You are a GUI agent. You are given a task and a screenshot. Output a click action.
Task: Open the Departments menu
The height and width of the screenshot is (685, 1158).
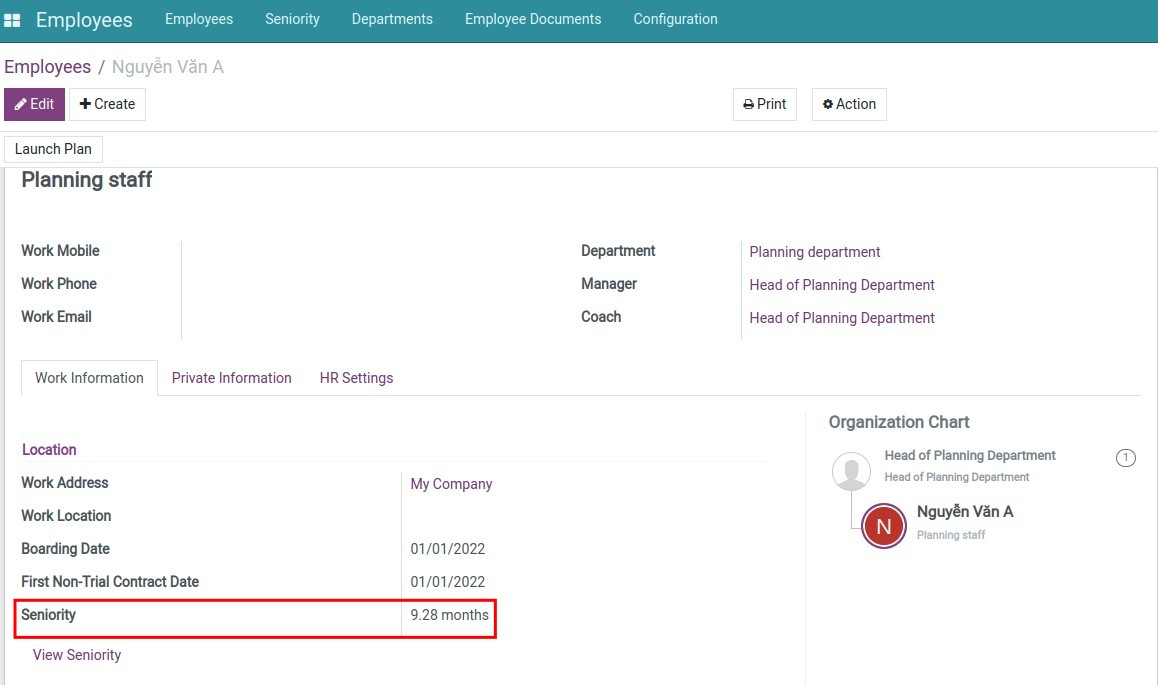pos(391,19)
